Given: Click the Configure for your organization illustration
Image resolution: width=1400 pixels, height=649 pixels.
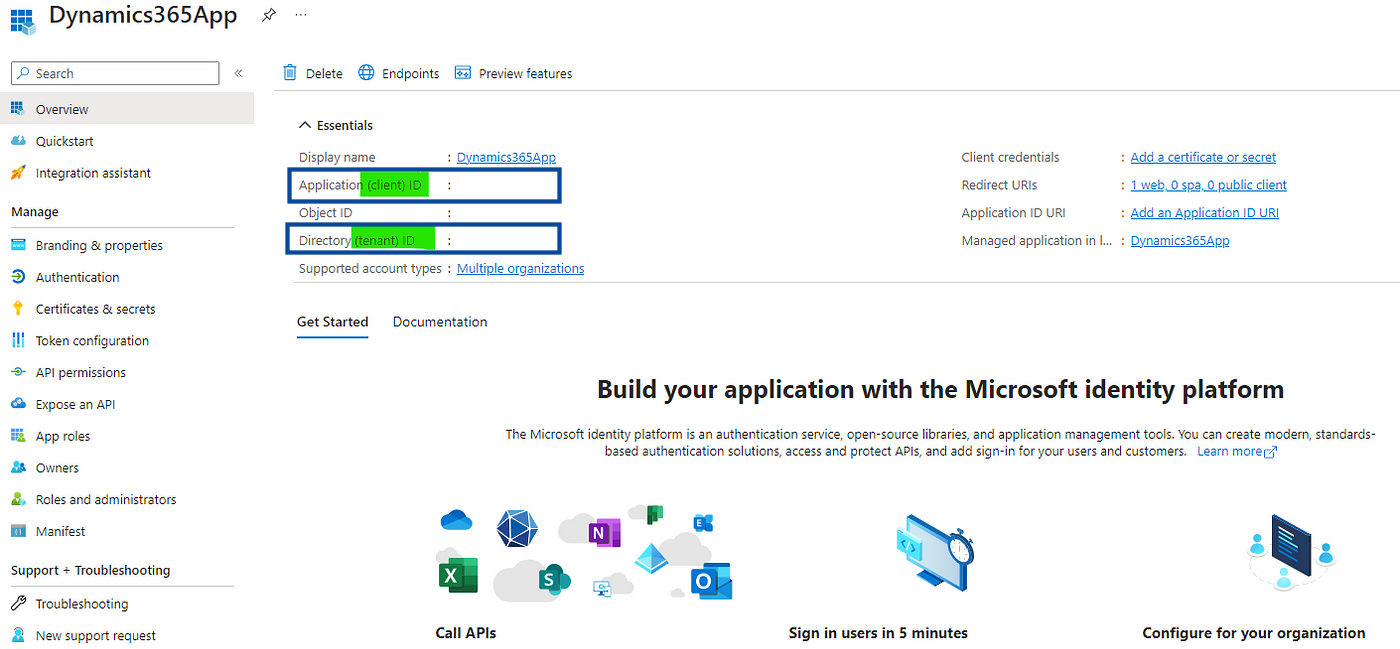Looking at the screenshot, I should coord(1291,552).
